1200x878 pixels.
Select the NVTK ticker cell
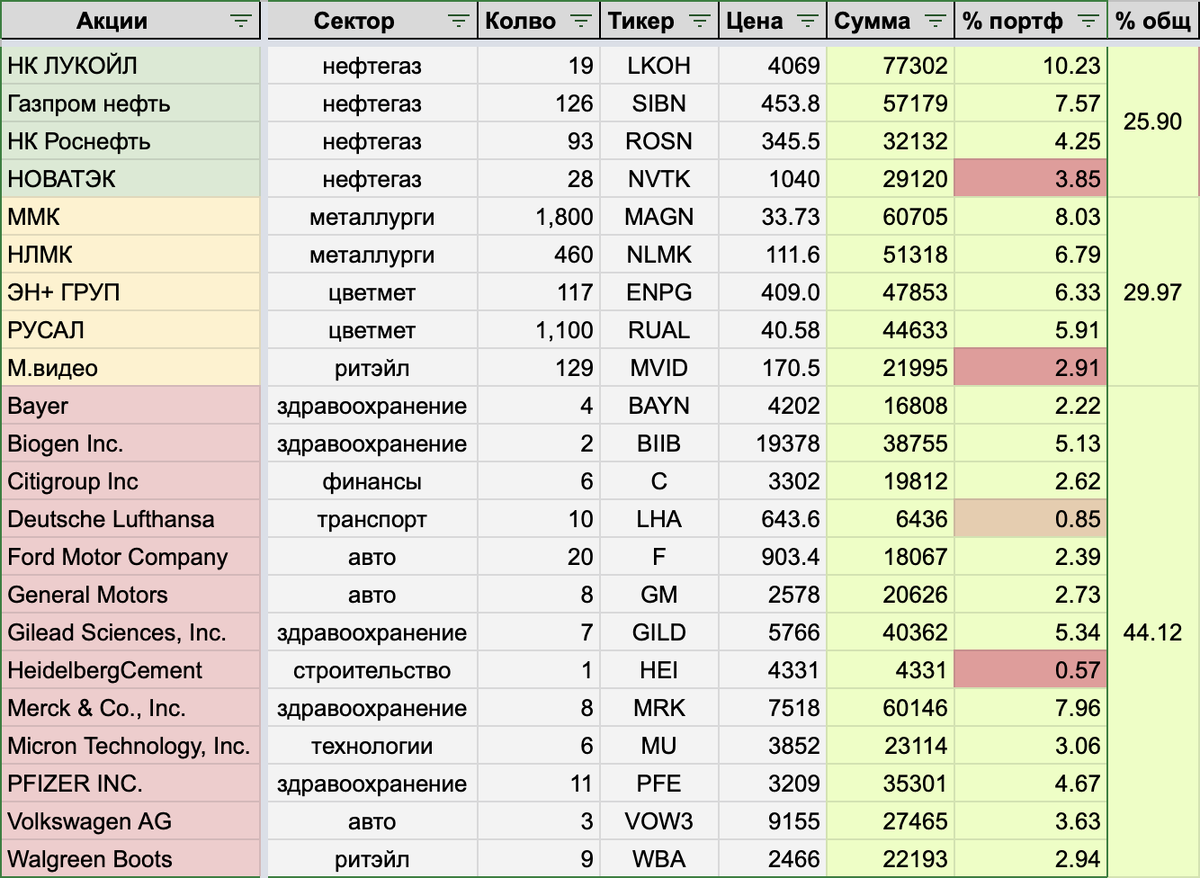tap(659, 179)
